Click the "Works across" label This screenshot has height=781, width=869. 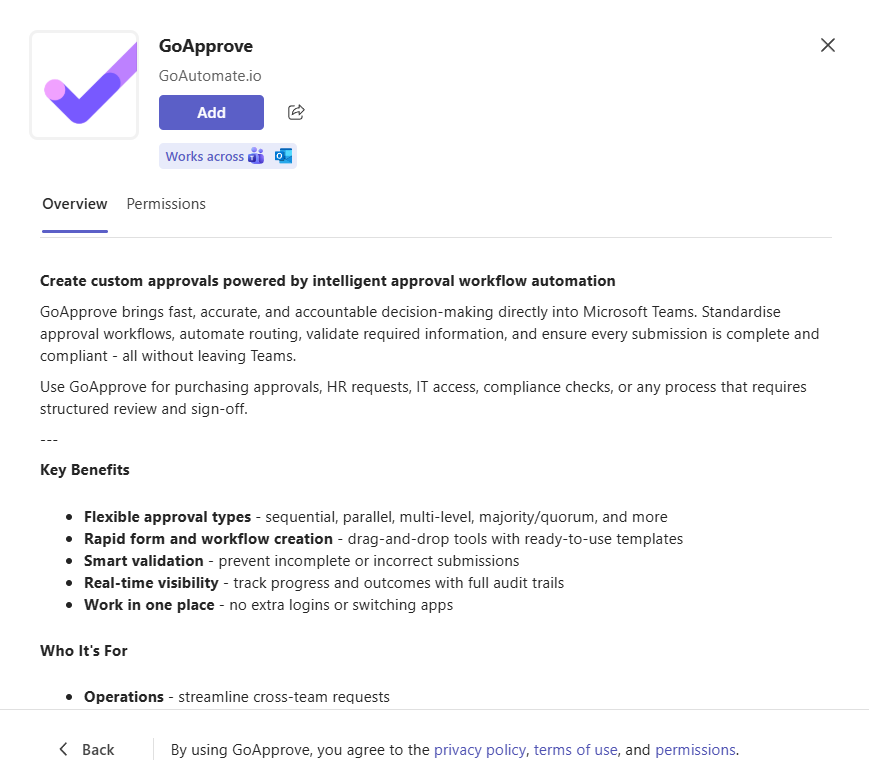point(204,156)
